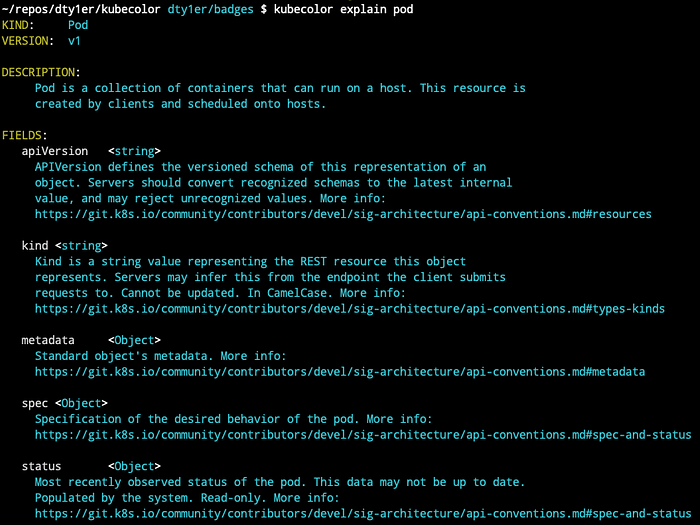The image size is (700, 525).
Task: Open the spec field's spec-and-status URL
Action: (x=363, y=435)
